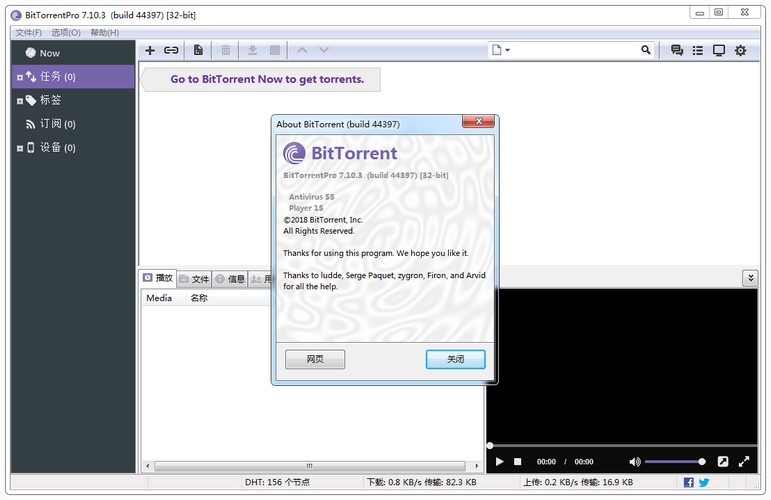Click the search magnifier icon

(646, 50)
